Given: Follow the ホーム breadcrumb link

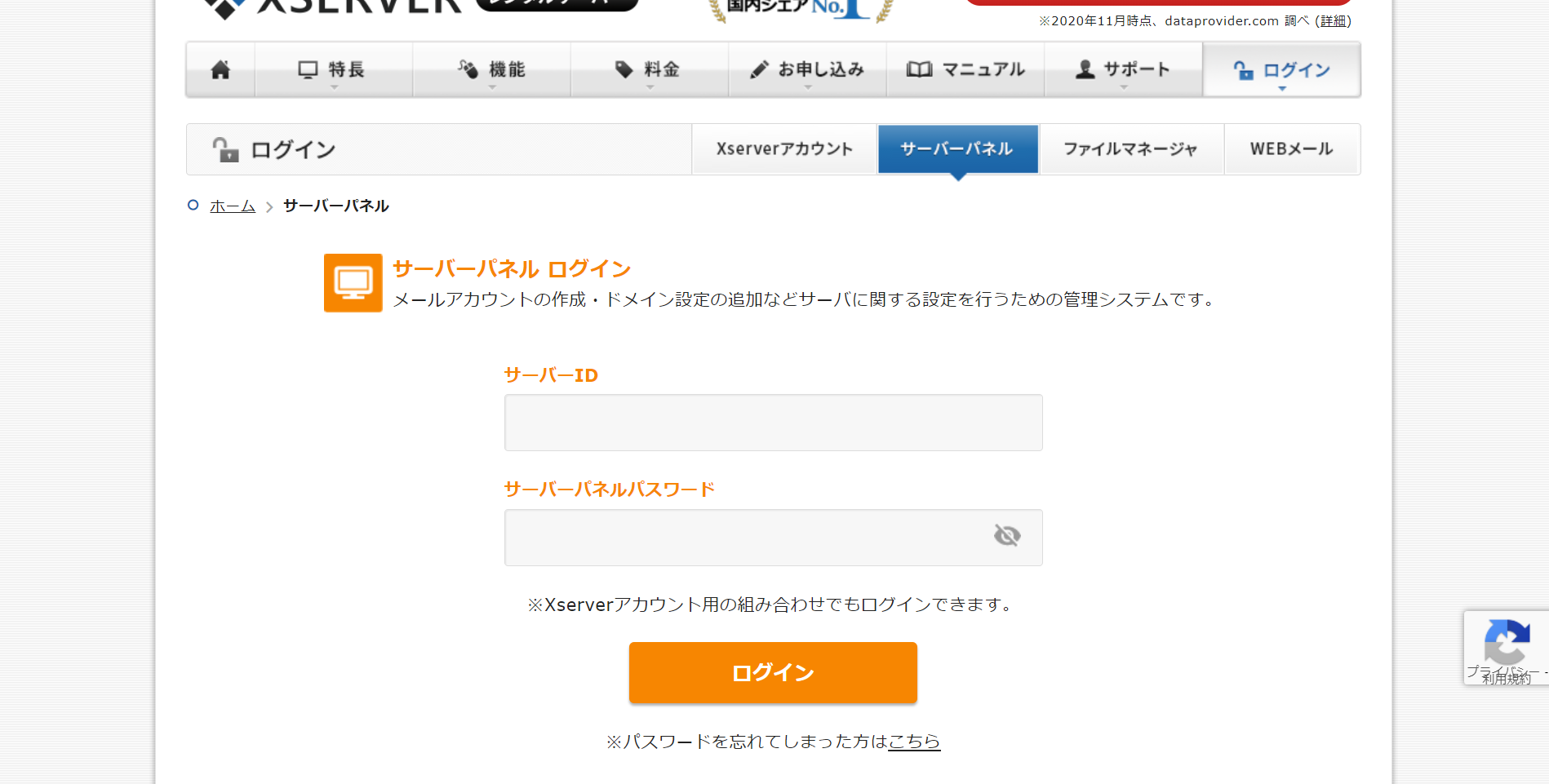Looking at the screenshot, I should 233,206.
